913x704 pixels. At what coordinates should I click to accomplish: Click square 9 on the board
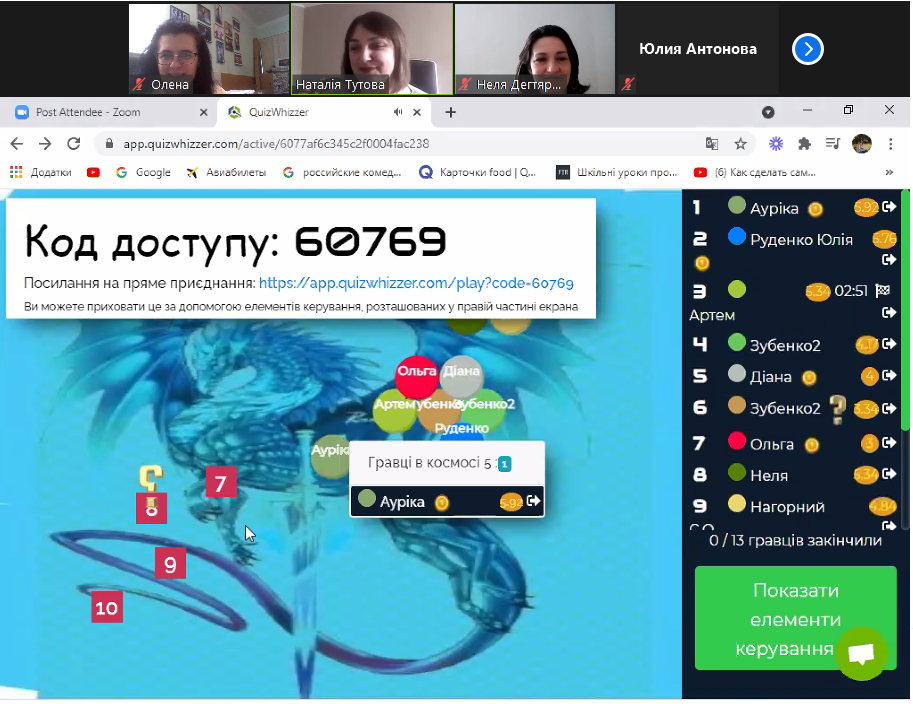[x=170, y=563]
